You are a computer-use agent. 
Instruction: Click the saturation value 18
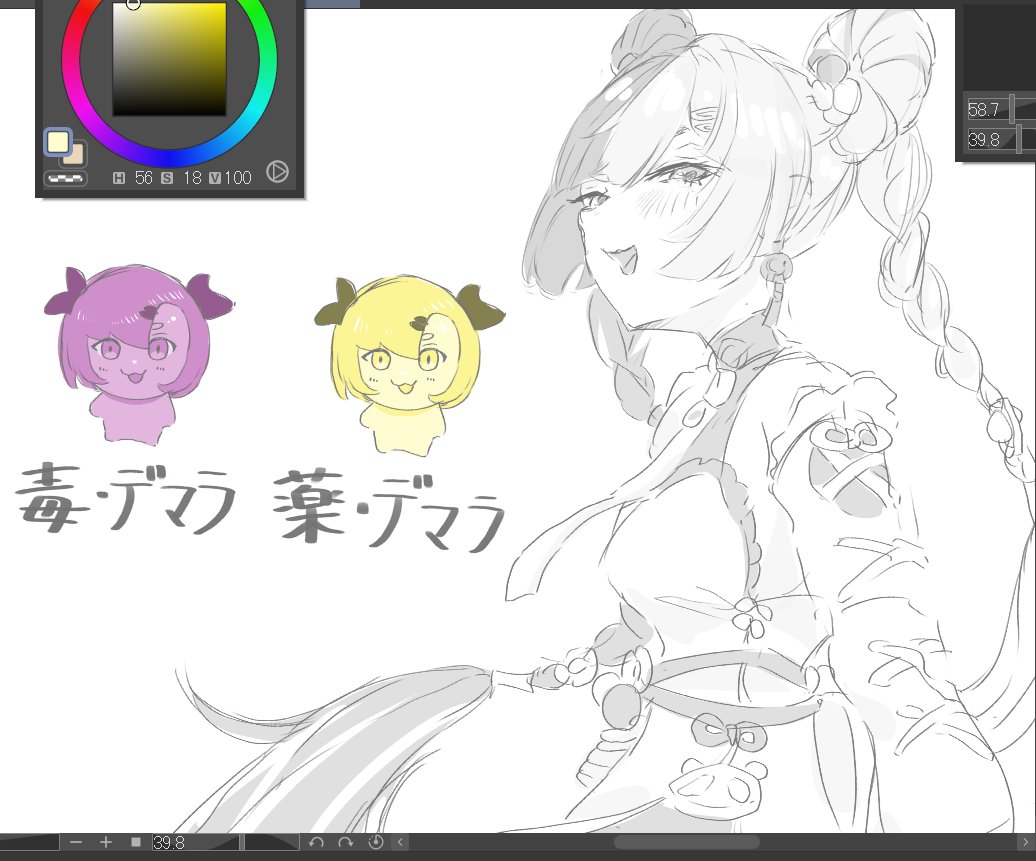pyautogui.click(x=192, y=178)
